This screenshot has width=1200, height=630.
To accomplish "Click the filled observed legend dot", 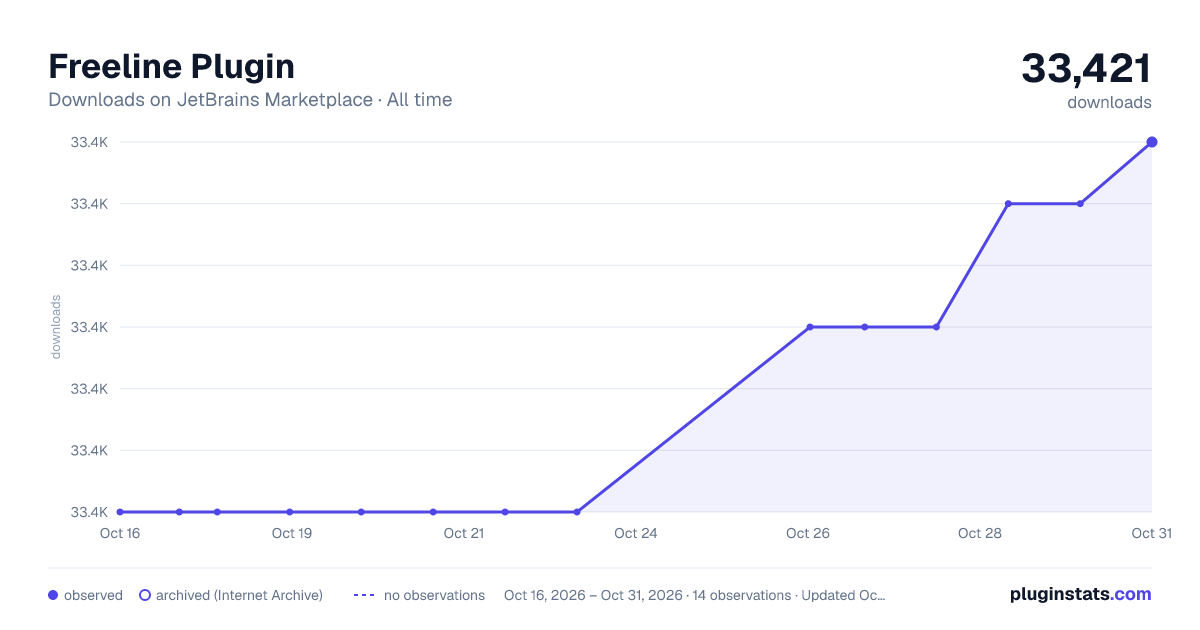I will (x=53, y=595).
